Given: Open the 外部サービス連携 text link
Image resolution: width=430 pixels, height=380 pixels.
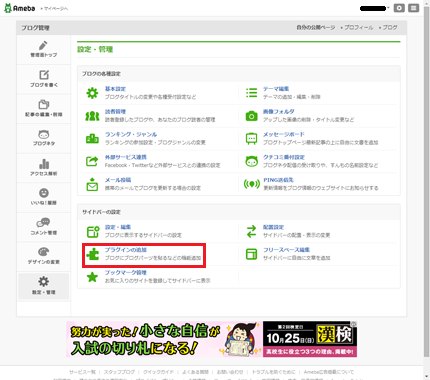Looking at the screenshot, I should (126, 157).
